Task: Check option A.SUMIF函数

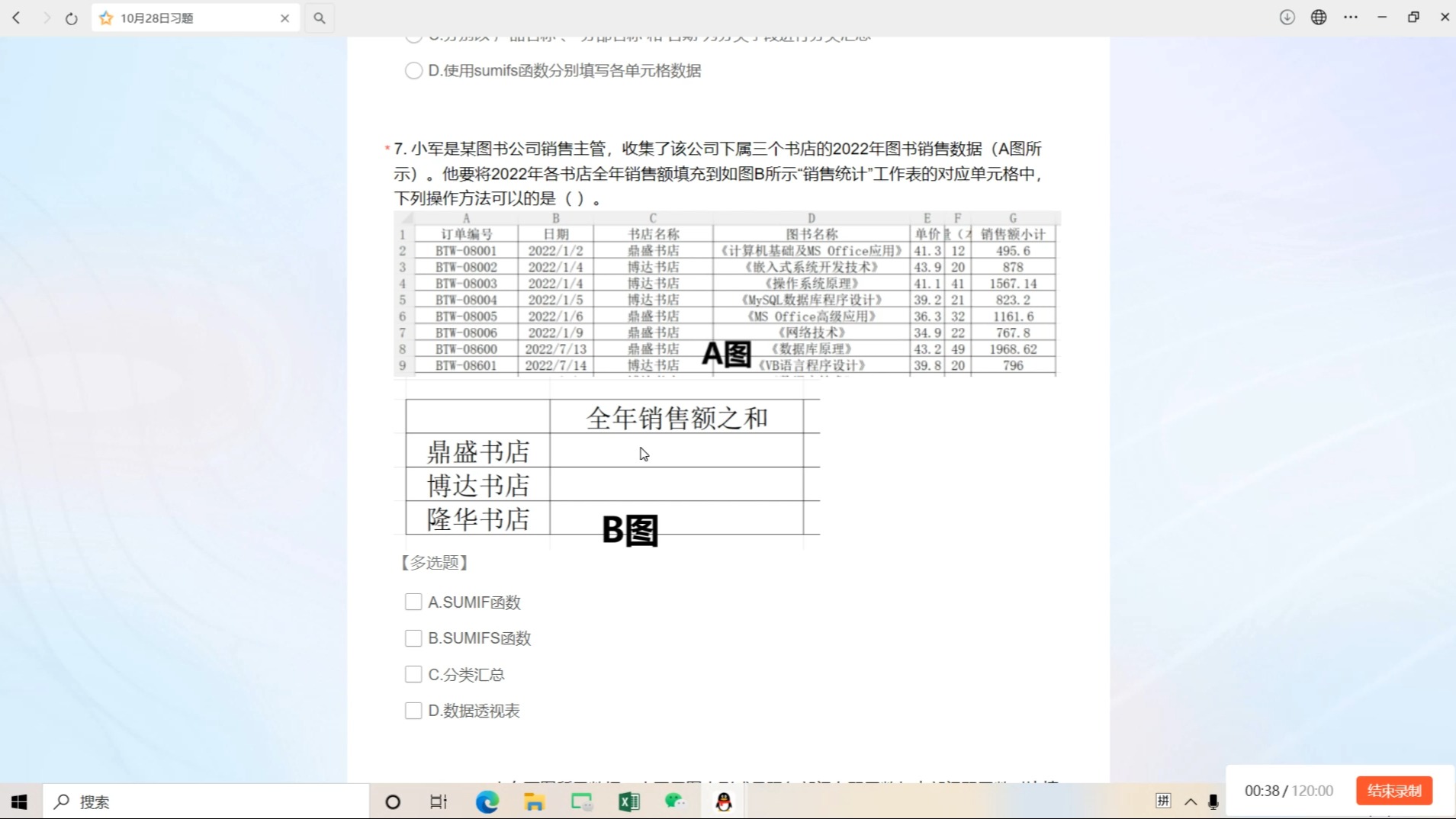Action: (413, 602)
